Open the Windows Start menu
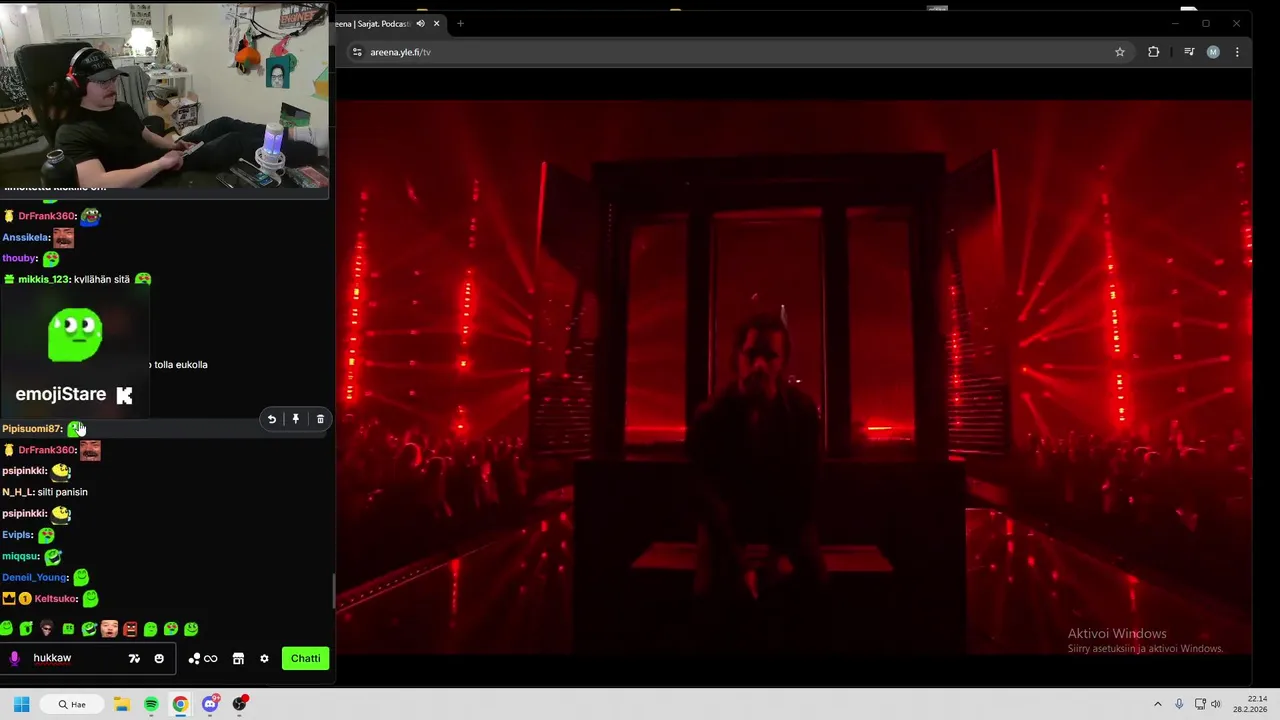 click(x=21, y=704)
